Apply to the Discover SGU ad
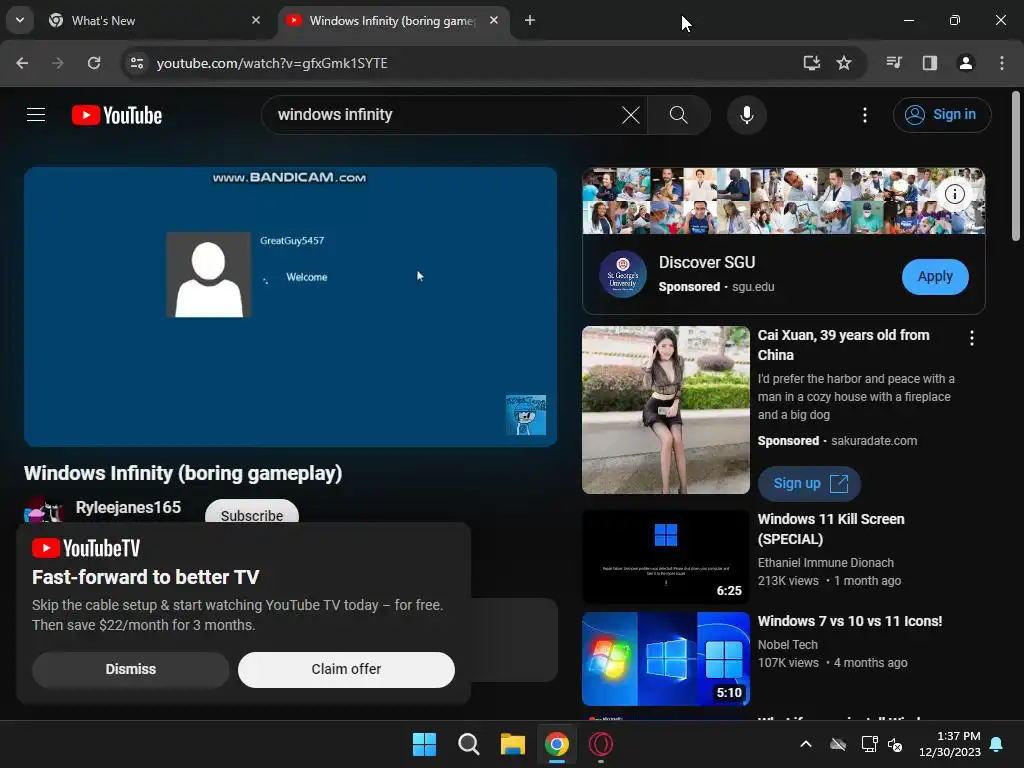Image resolution: width=1024 pixels, height=768 pixels. click(x=935, y=276)
